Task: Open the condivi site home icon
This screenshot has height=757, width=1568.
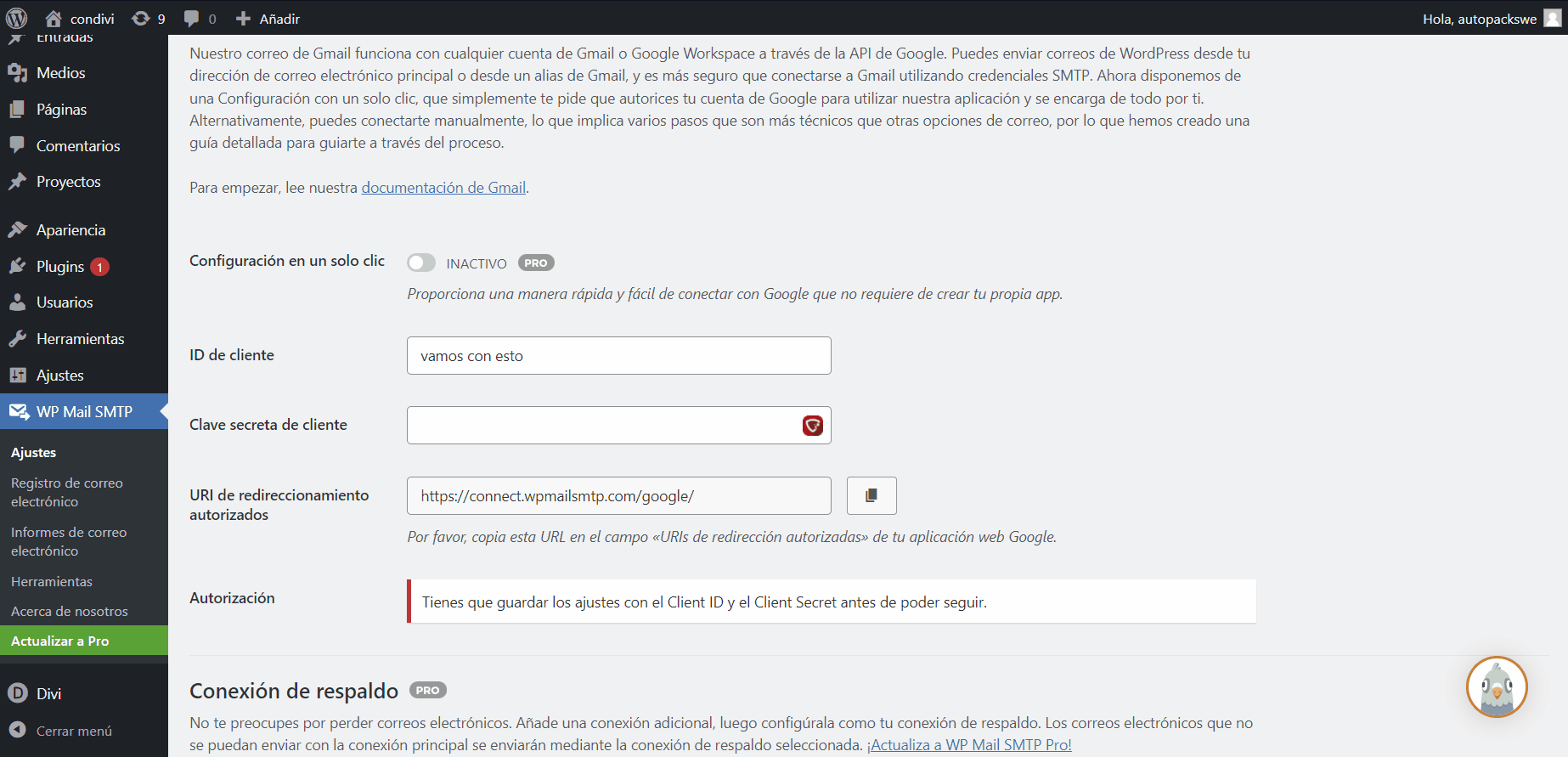Action: [x=54, y=18]
